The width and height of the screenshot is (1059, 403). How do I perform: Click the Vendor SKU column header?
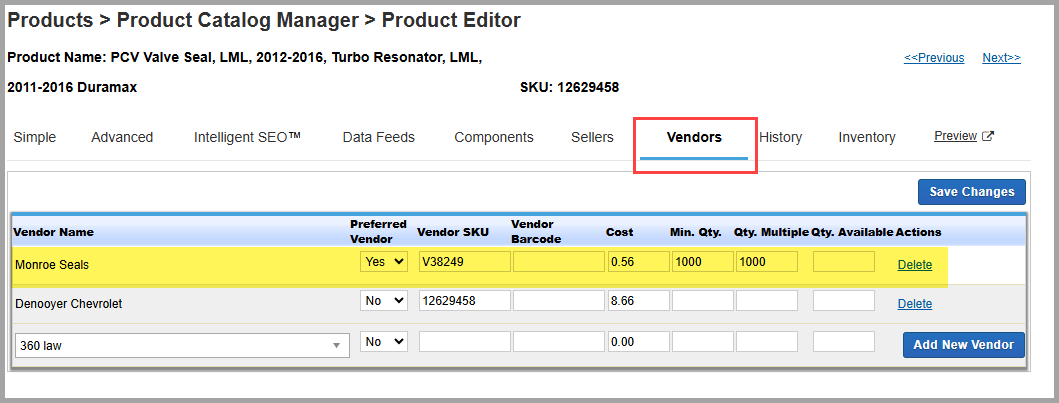(453, 232)
